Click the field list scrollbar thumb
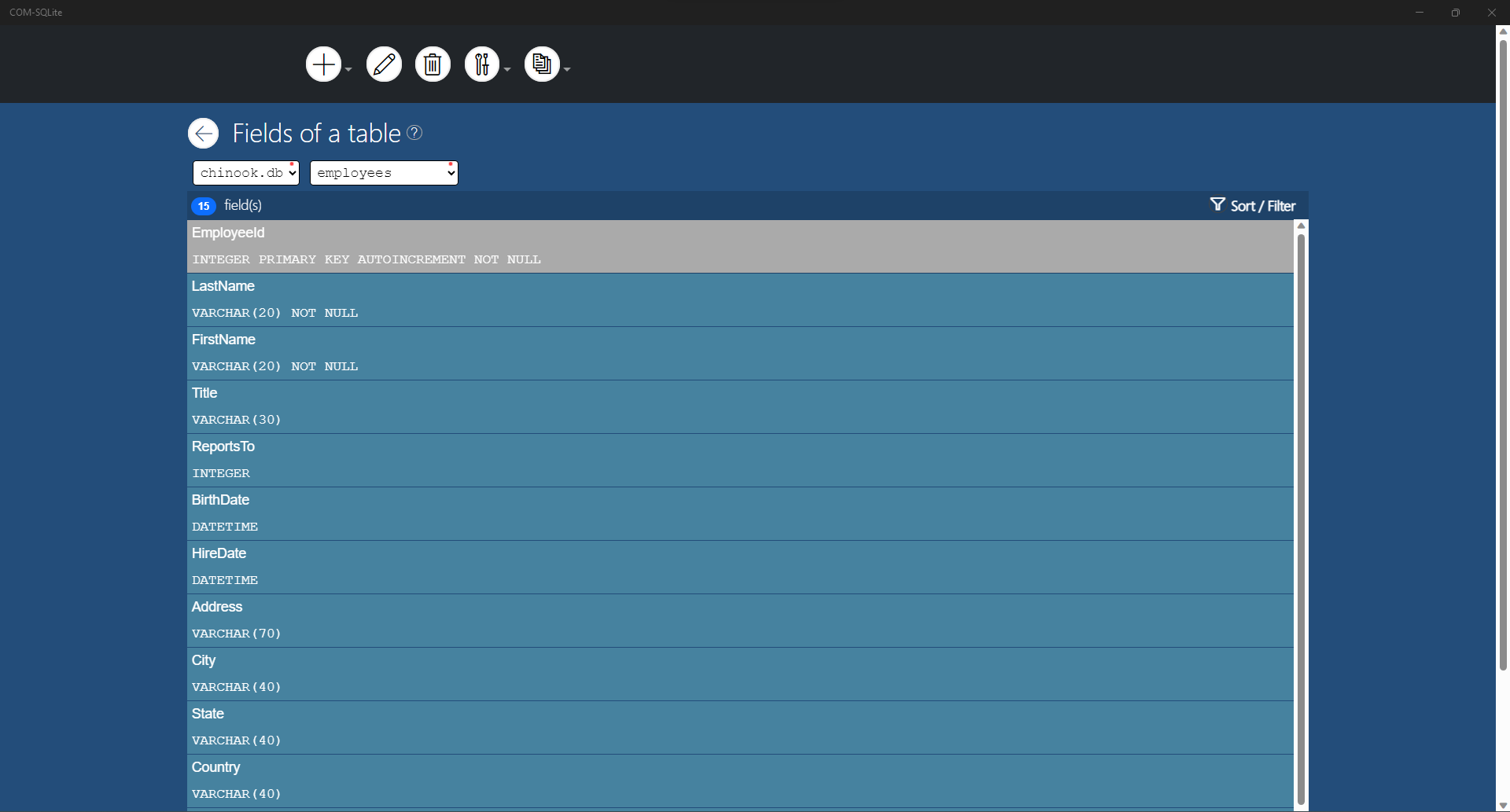Viewport: 1510px width, 812px height. pos(1301,519)
